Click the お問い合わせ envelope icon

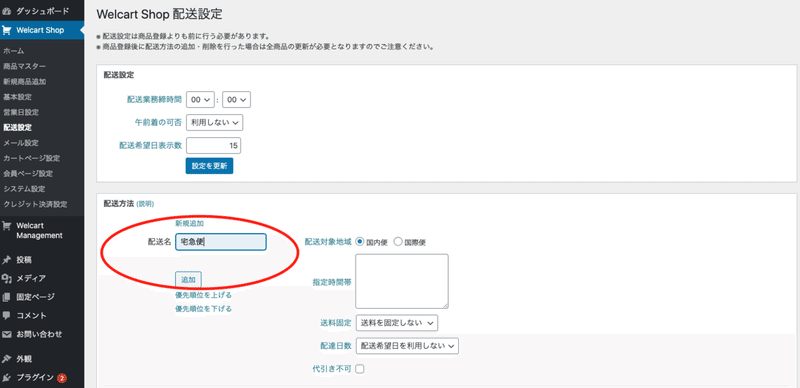(7, 334)
